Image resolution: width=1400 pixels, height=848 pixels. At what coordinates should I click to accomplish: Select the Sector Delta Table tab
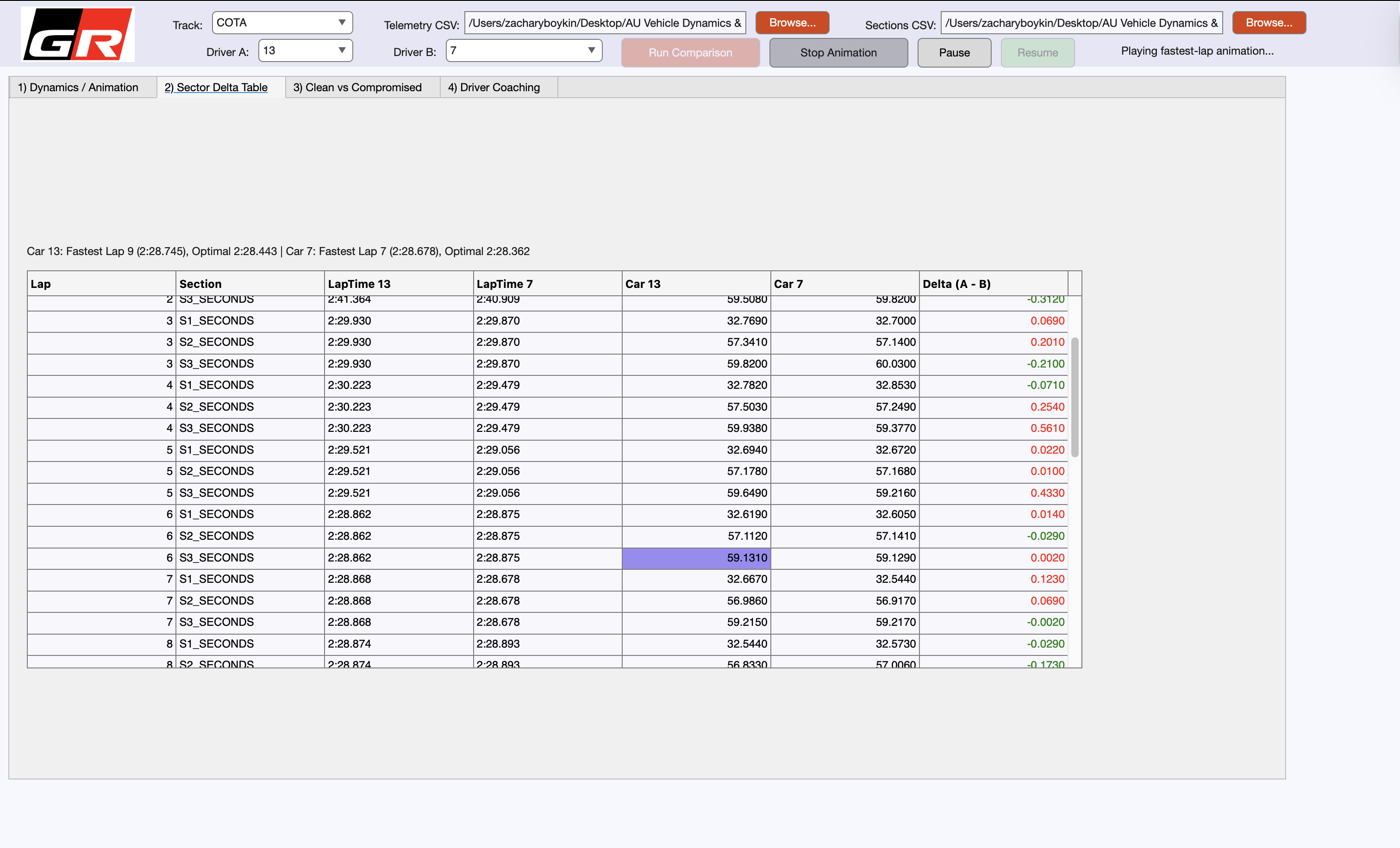[x=216, y=87]
